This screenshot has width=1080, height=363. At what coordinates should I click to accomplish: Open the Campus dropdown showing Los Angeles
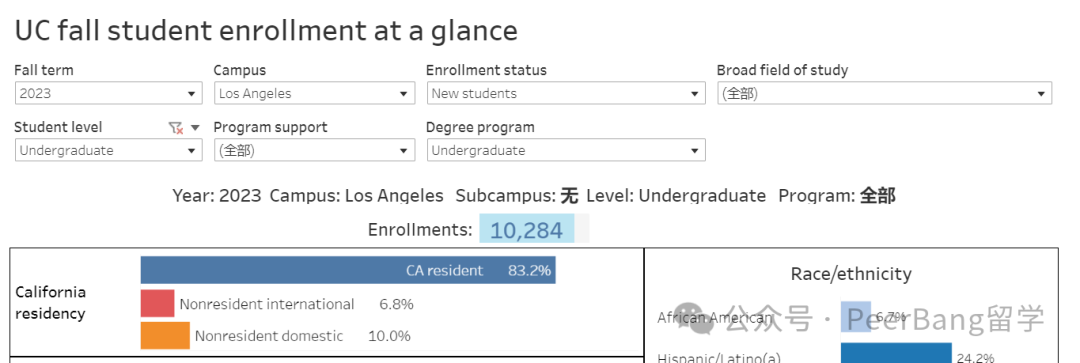314,94
